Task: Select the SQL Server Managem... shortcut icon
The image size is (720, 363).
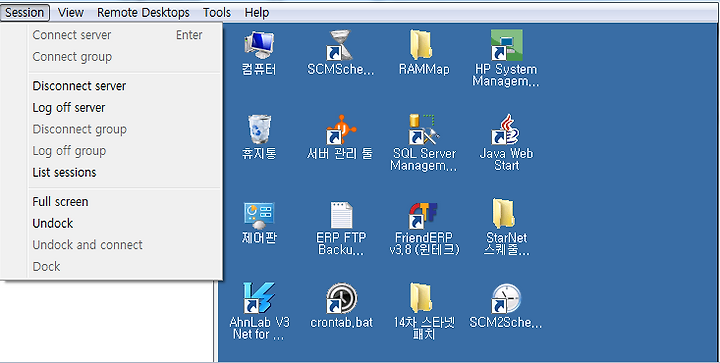Action: pyautogui.click(x=423, y=129)
